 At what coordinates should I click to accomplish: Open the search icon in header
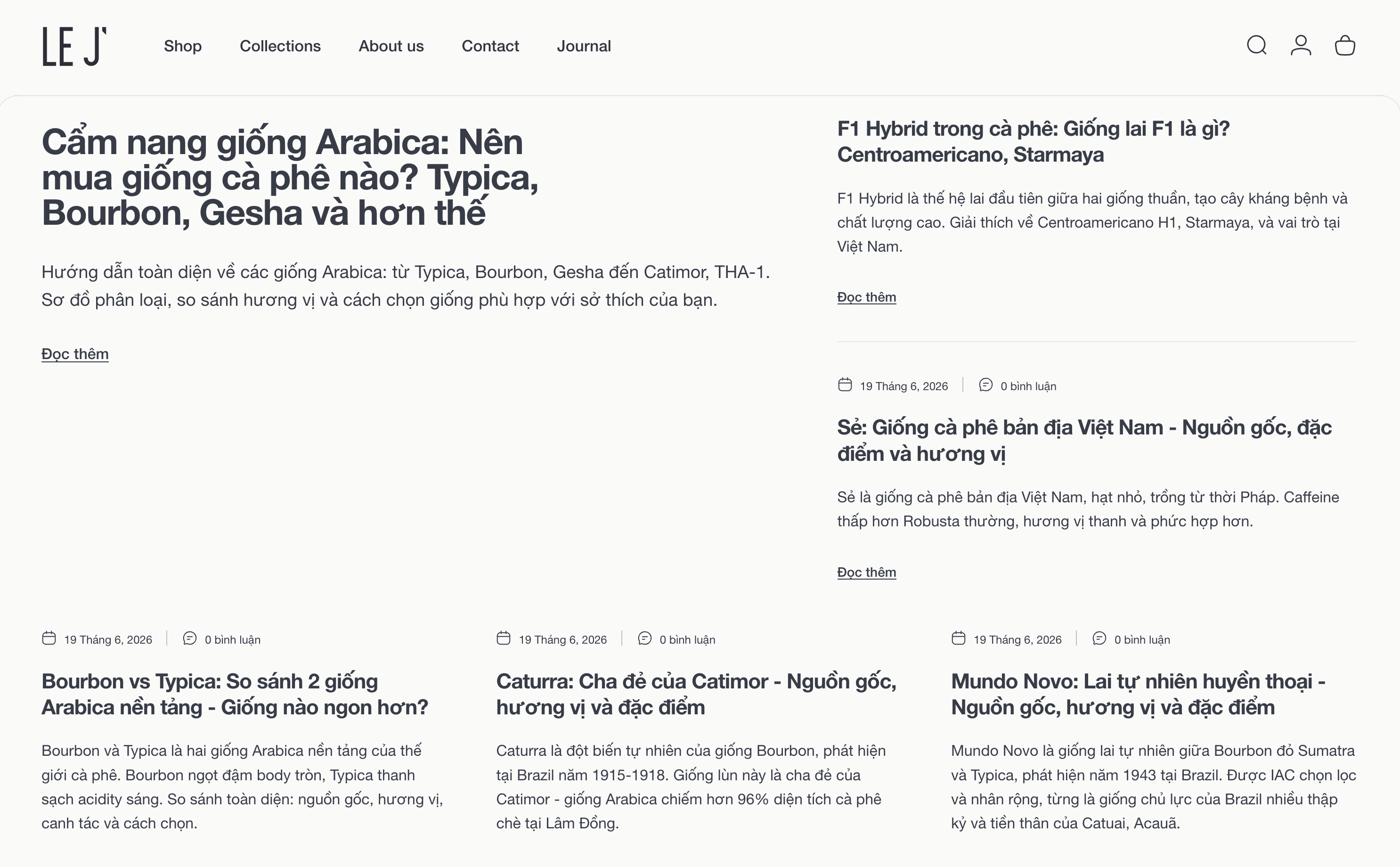click(x=1256, y=45)
